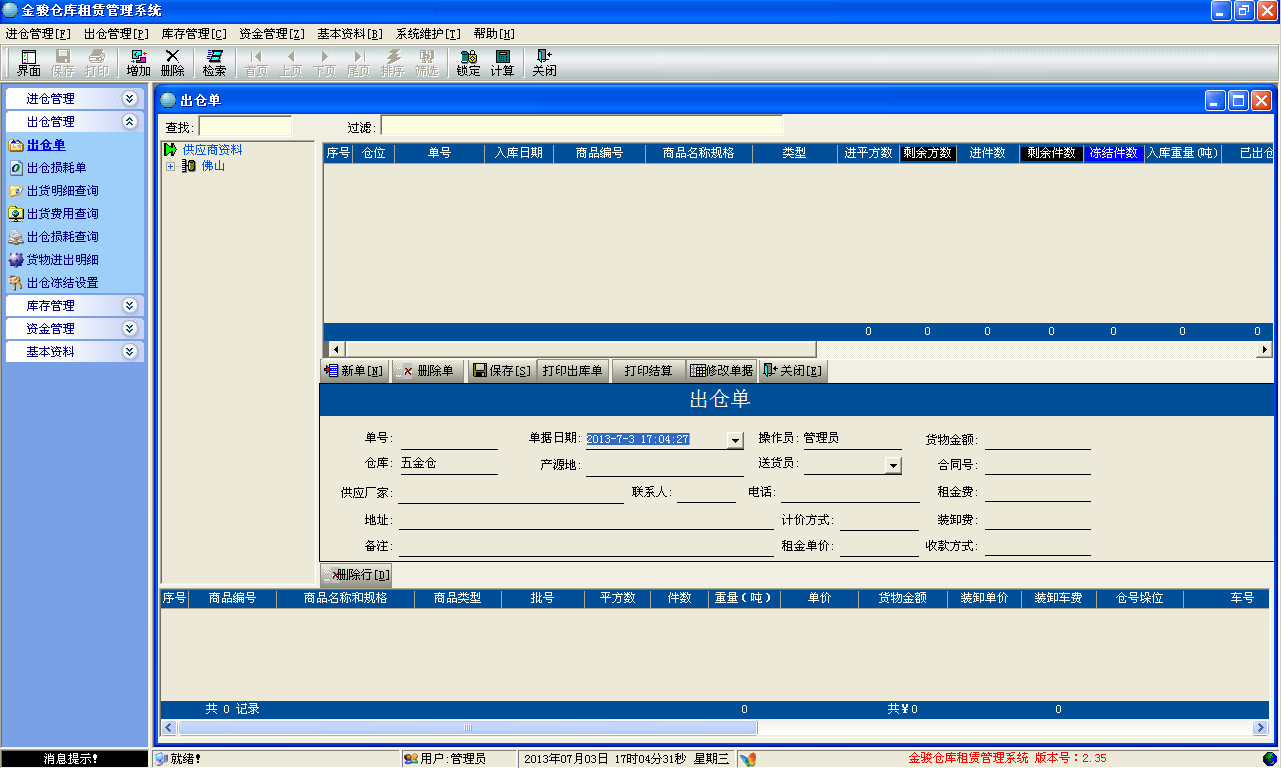The height and width of the screenshot is (768, 1282).
Task: Click the globe icon at status bar end
Action: tap(1270, 759)
